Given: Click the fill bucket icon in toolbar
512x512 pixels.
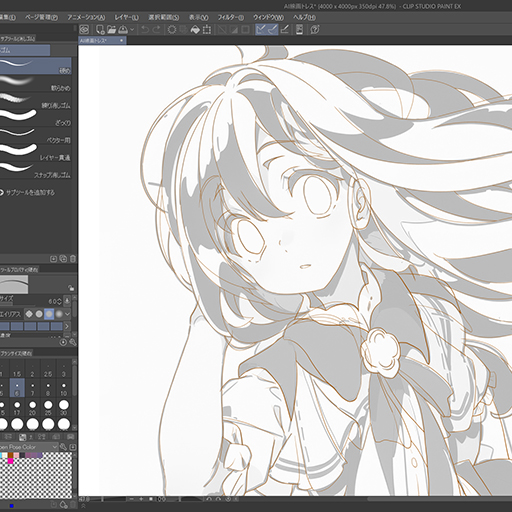Looking at the screenshot, I should coord(195,30).
